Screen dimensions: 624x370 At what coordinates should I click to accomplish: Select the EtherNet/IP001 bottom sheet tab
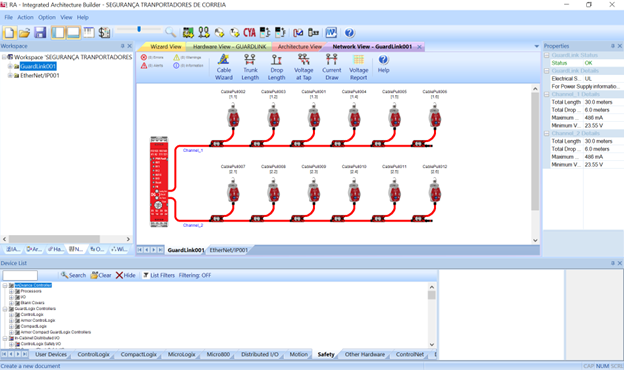(x=228, y=250)
